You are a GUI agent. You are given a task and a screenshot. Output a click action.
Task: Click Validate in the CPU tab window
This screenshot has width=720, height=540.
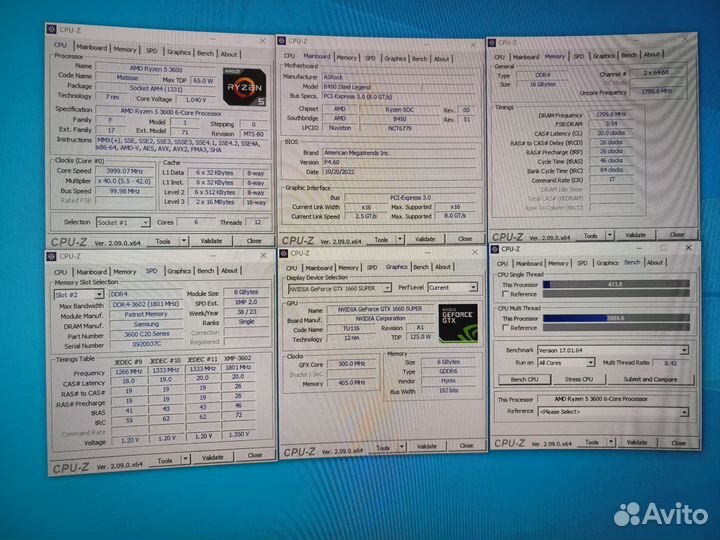pyautogui.click(x=211, y=241)
